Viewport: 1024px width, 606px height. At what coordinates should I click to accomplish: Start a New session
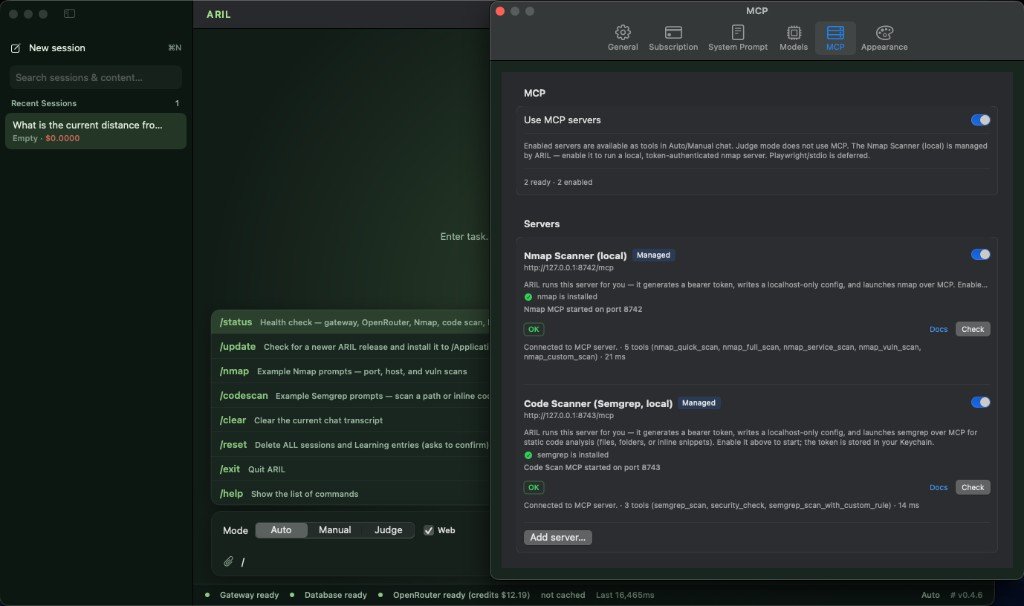[x=95, y=48]
